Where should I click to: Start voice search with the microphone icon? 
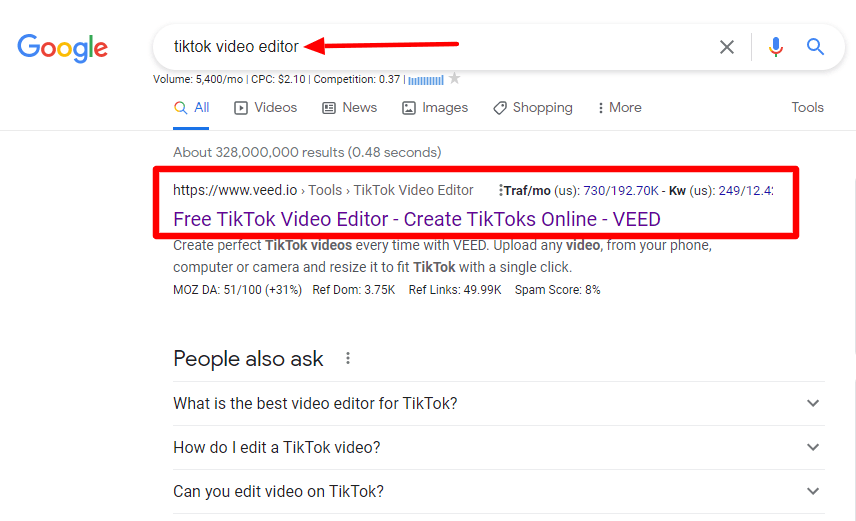[775, 47]
